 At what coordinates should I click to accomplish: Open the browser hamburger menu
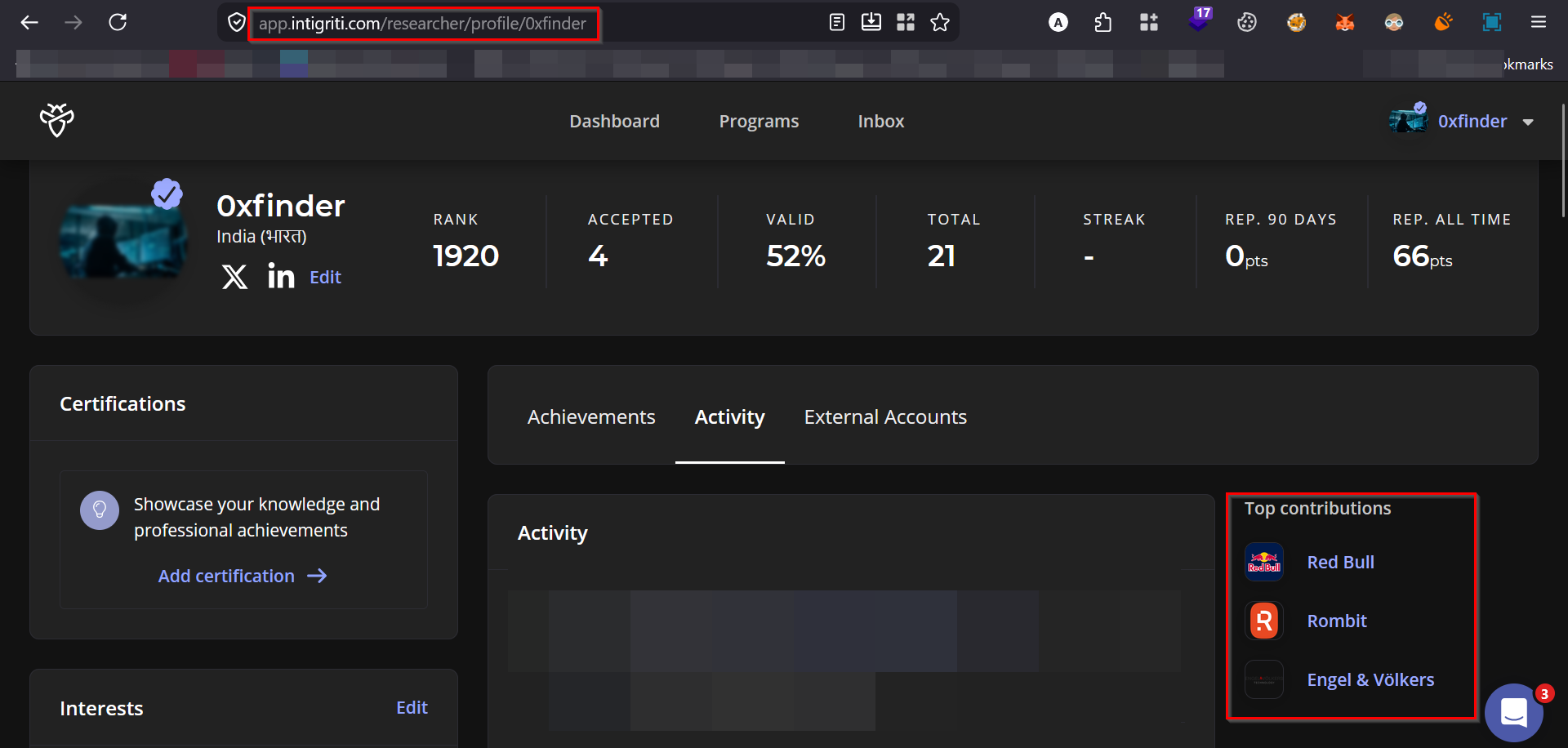[1538, 23]
